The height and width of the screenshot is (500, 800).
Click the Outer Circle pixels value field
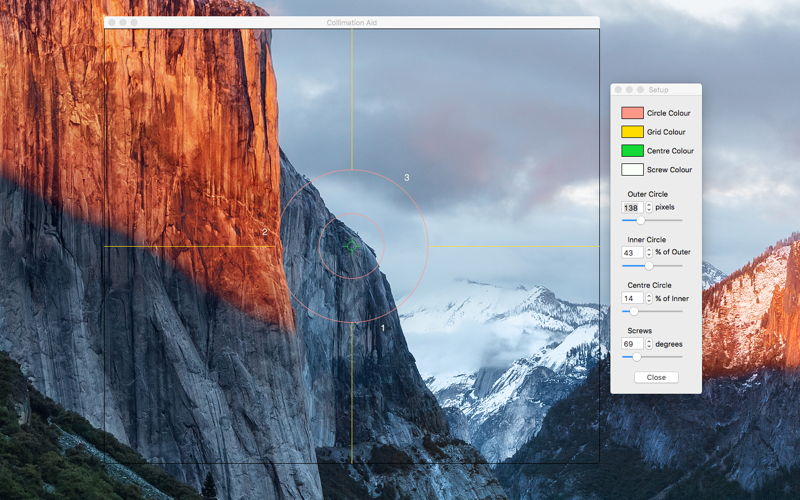(x=632, y=207)
